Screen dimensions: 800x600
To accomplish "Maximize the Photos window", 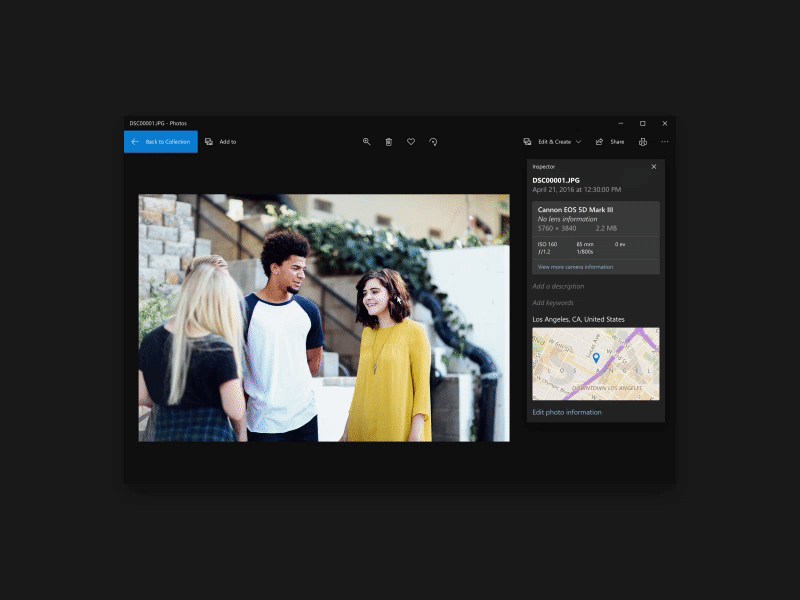I will [x=643, y=123].
